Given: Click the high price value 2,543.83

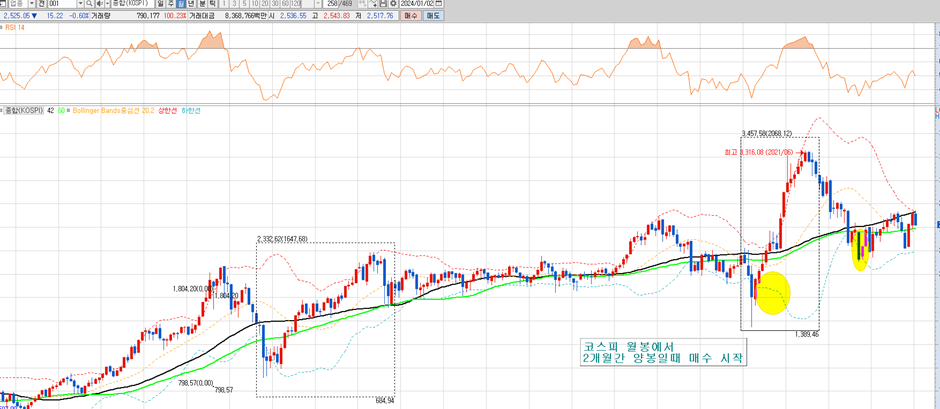Looking at the screenshot, I should pos(336,16).
